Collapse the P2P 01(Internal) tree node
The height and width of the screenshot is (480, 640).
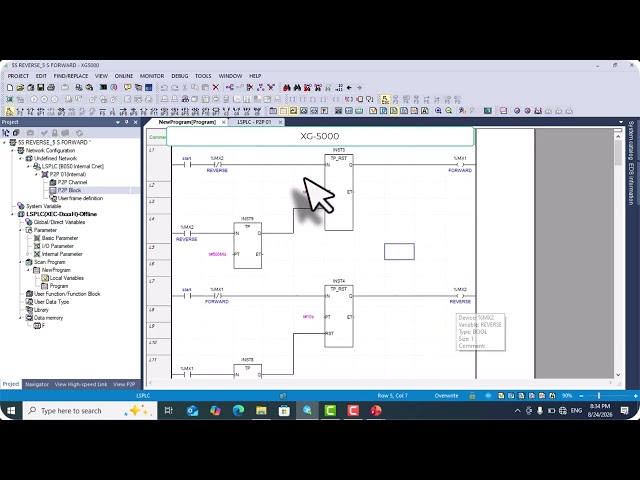36,174
